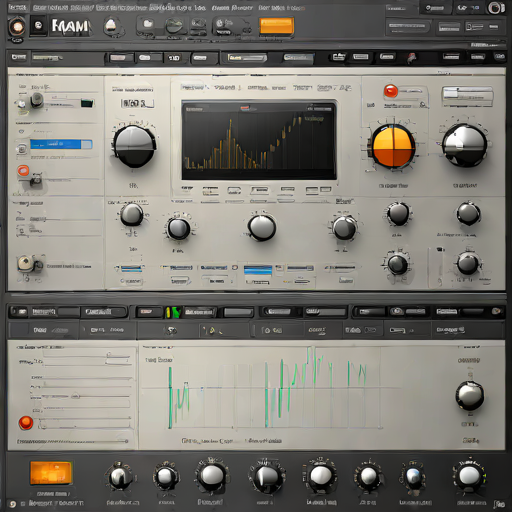
Task: Click the bell-shaped icon beside the logo
Action: [x=111, y=26]
